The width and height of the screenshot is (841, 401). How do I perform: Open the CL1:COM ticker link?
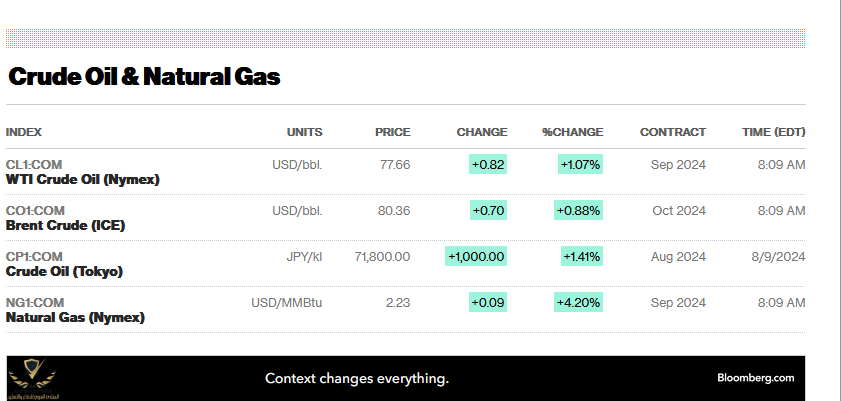coord(35,164)
